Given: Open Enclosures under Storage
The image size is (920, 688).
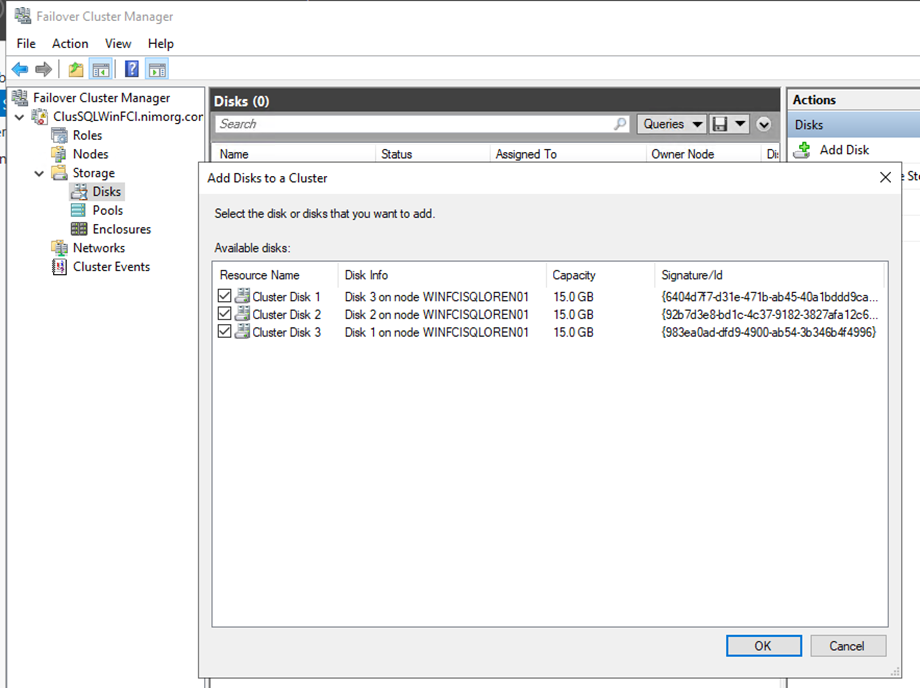Looking at the screenshot, I should tap(121, 229).
